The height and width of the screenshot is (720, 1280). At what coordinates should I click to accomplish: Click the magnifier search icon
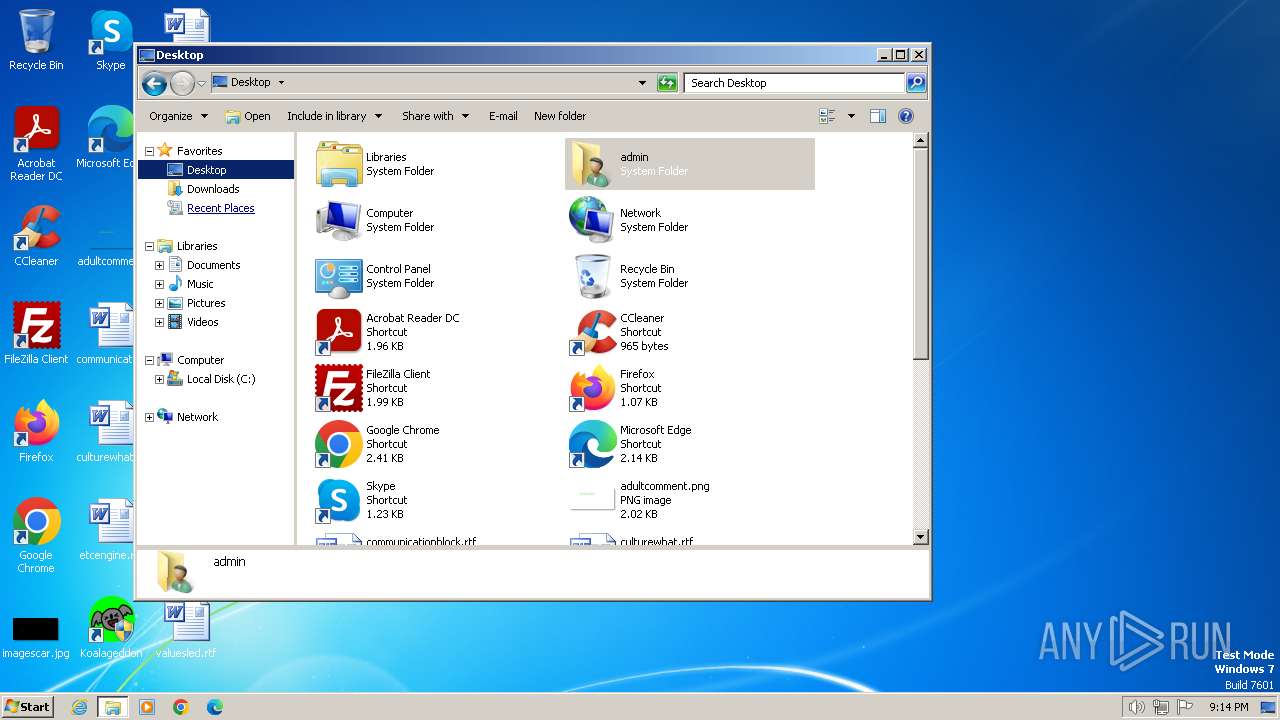(916, 83)
